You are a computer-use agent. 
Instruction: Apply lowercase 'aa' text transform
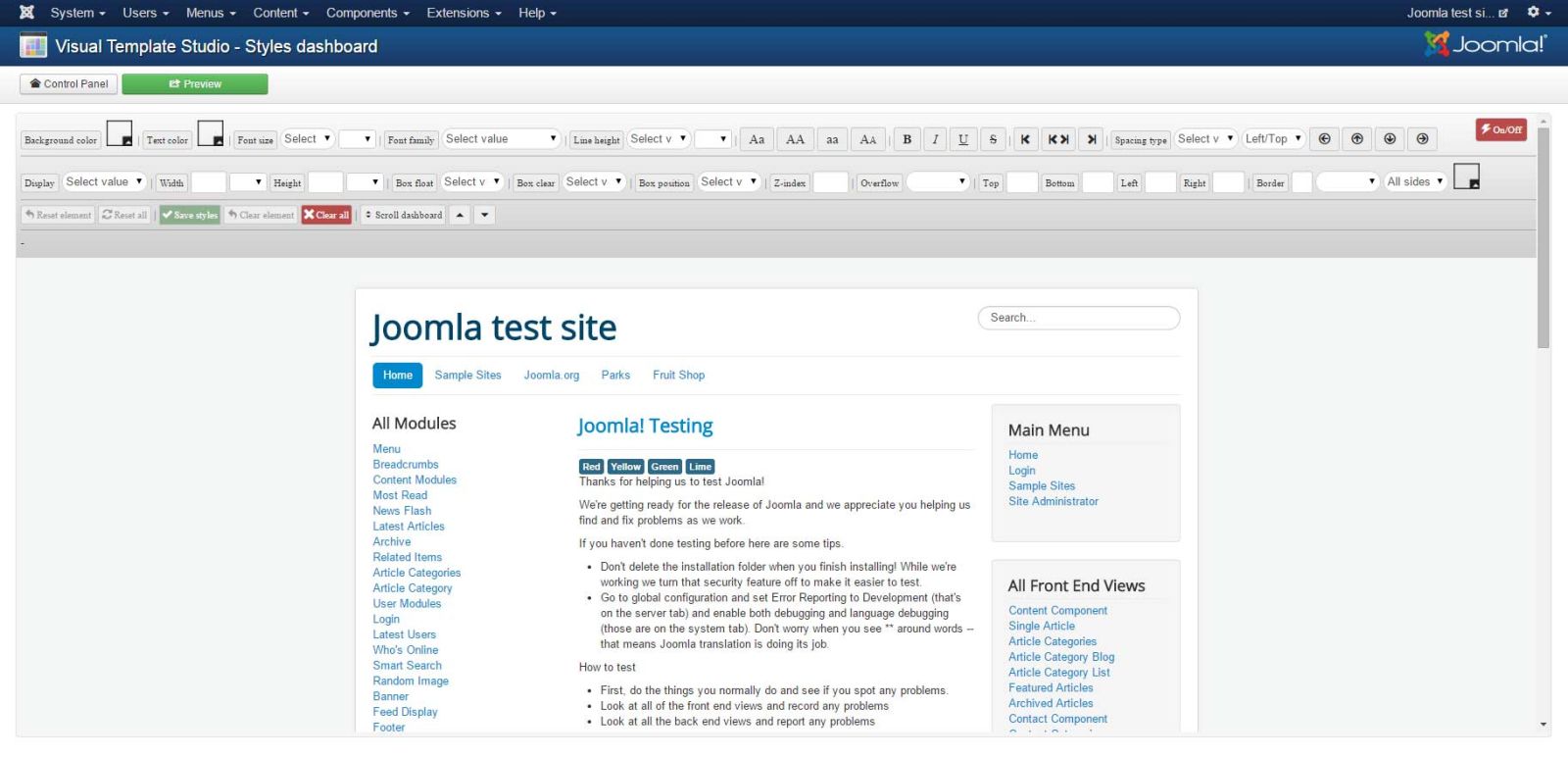[832, 139]
